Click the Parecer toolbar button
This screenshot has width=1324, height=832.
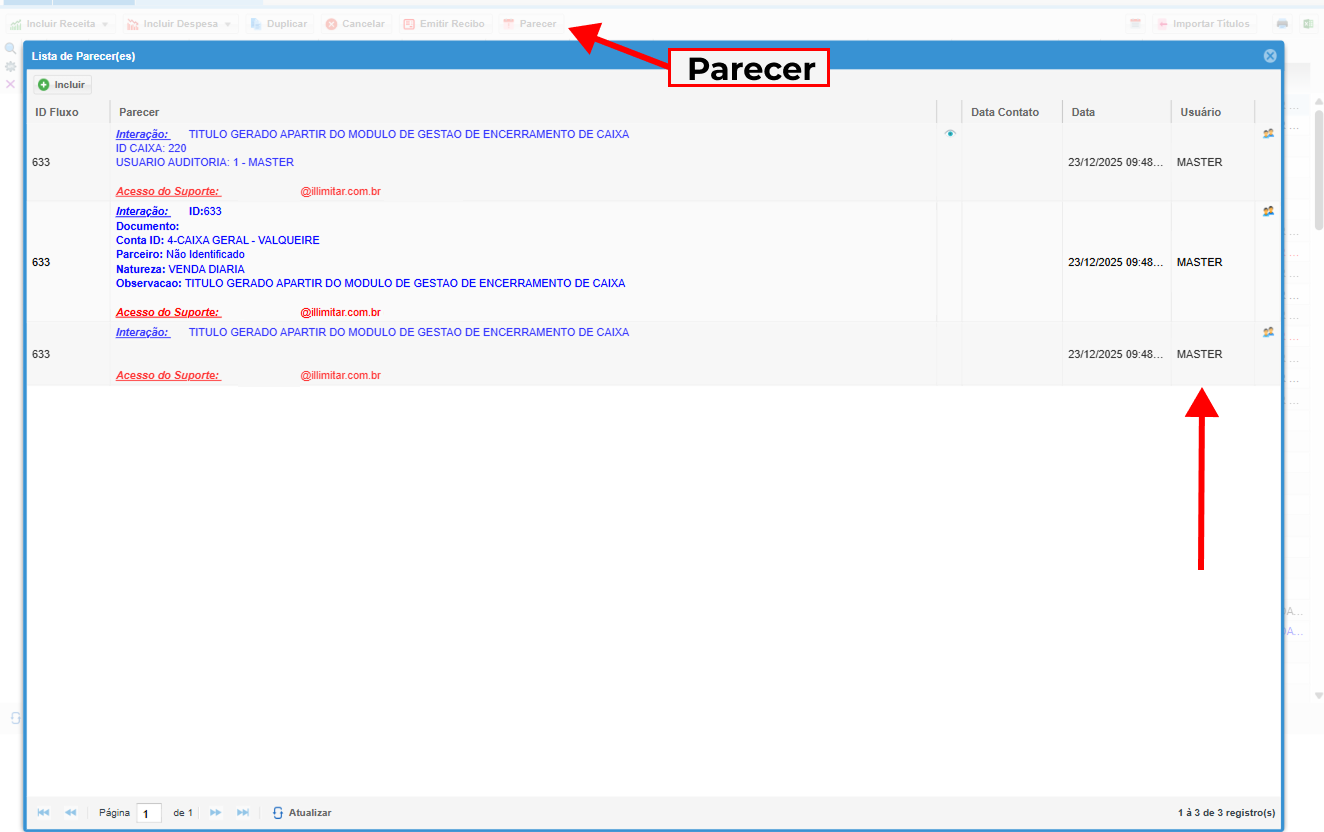[529, 24]
